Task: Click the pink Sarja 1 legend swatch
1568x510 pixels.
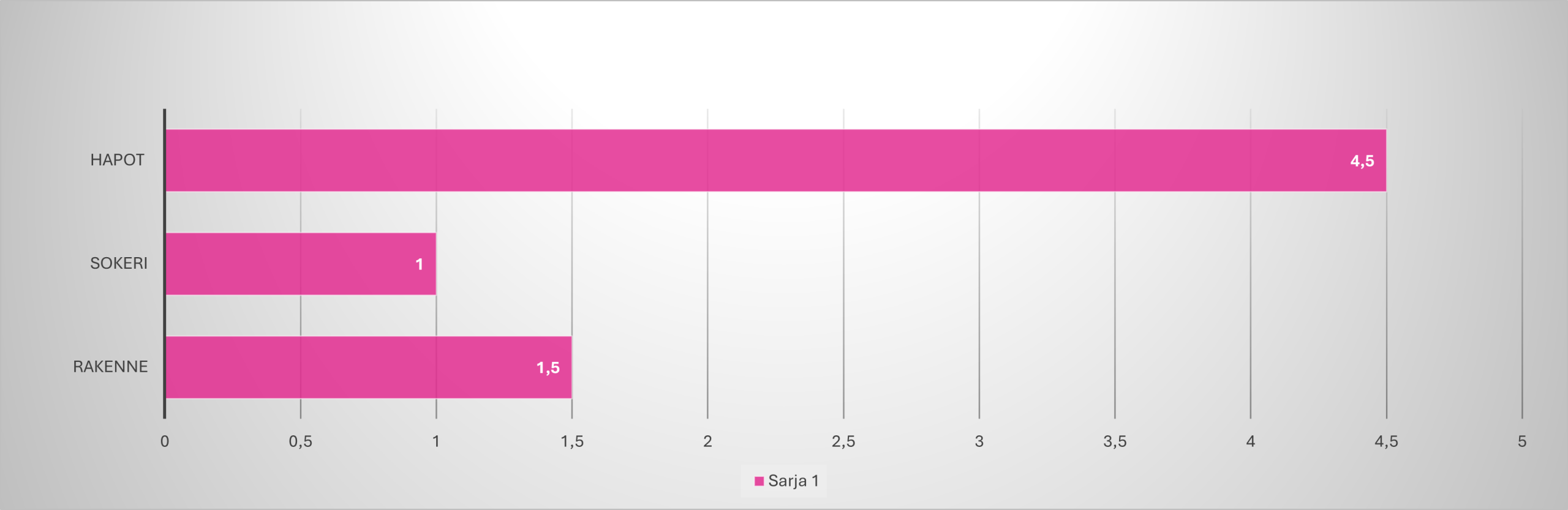Action: tap(759, 481)
